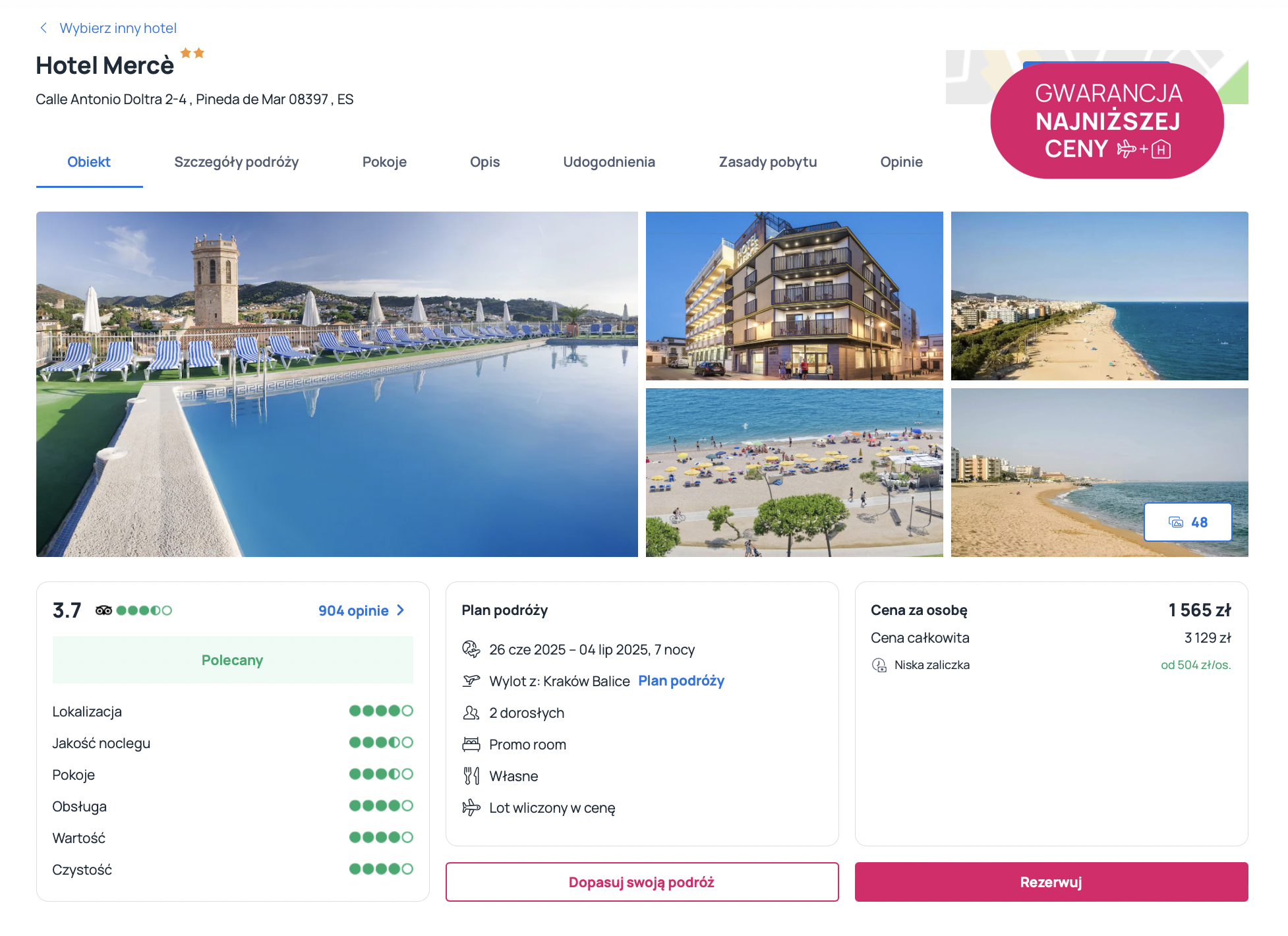
Task: Click the calendar icon beside travel dates
Action: click(x=471, y=649)
